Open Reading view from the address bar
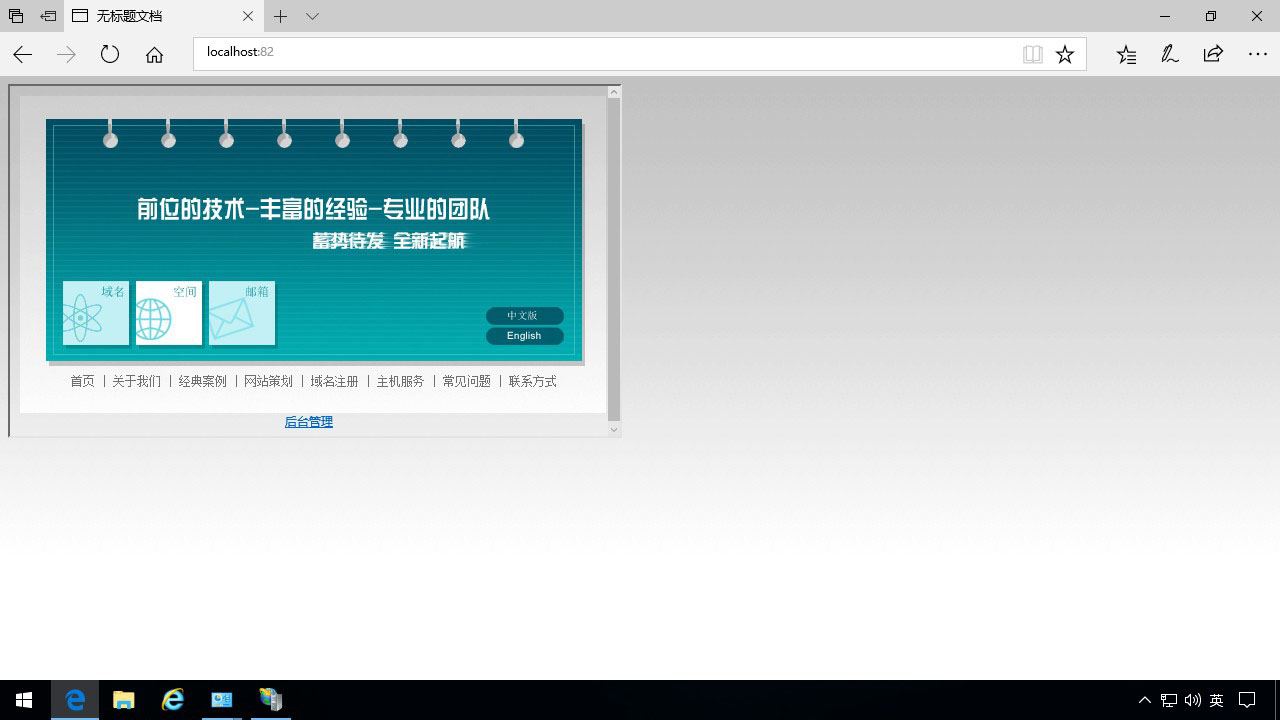This screenshot has height=720, width=1280. click(x=1033, y=55)
